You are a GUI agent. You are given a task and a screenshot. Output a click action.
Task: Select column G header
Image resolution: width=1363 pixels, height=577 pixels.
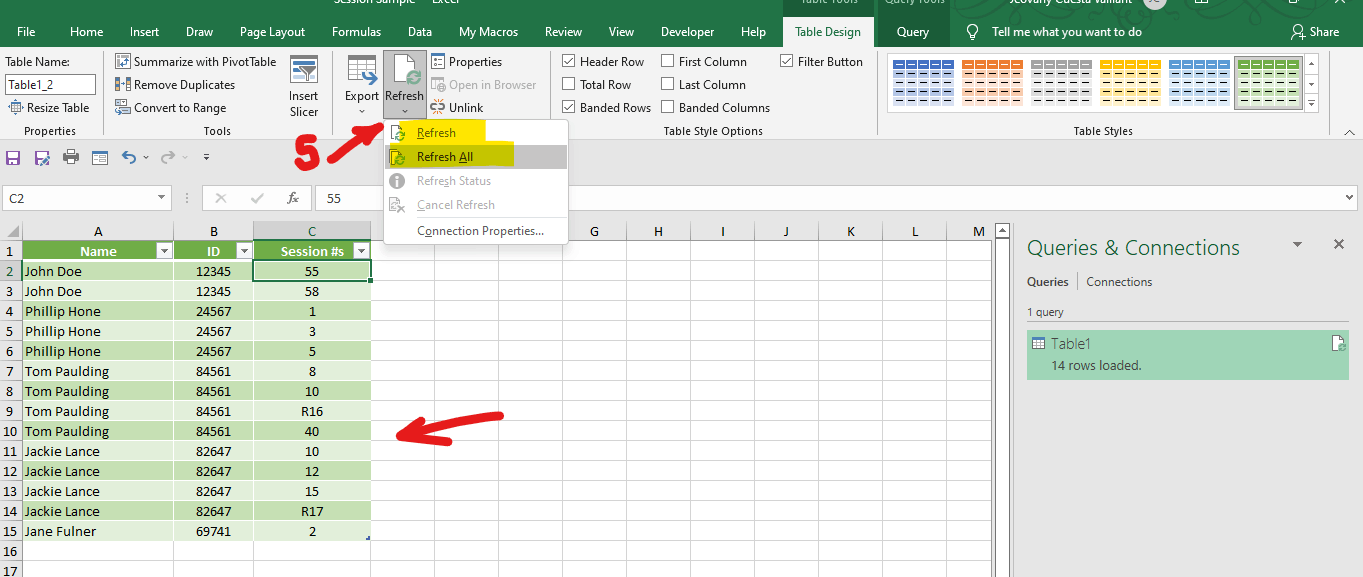point(594,231)
